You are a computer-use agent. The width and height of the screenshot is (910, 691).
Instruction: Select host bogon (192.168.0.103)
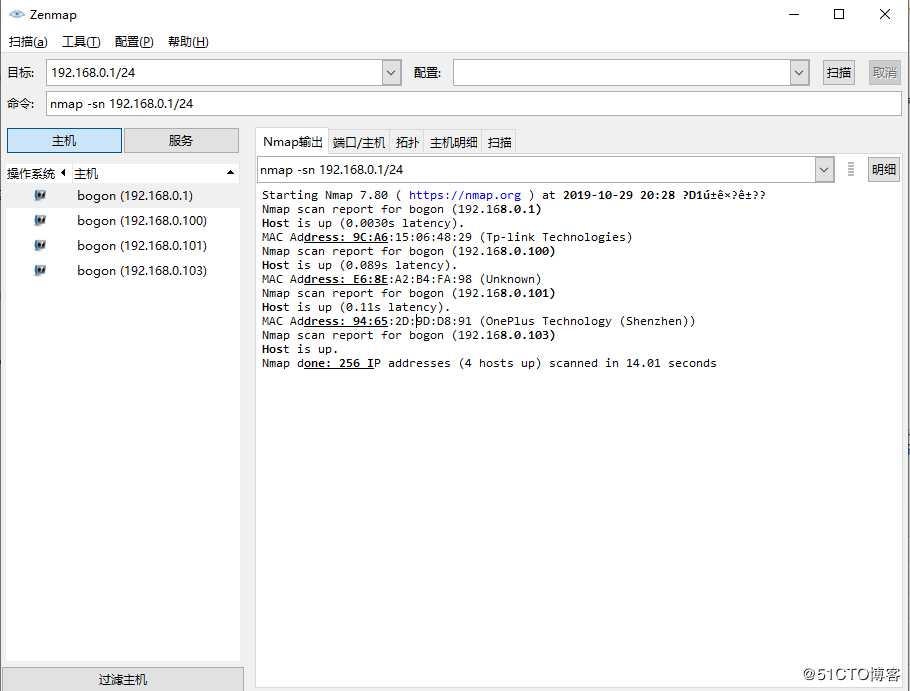(142, 271)
